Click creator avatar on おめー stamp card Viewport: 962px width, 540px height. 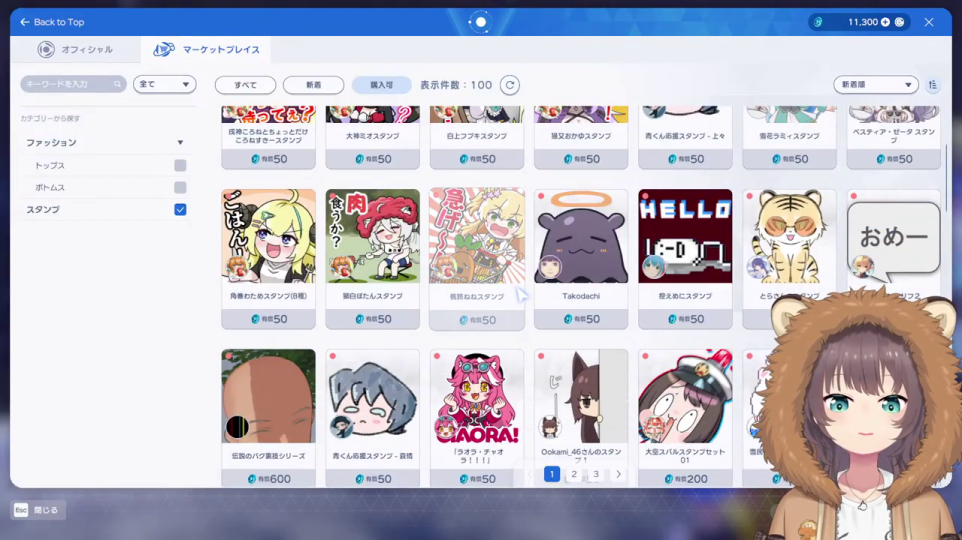(862, 266)
